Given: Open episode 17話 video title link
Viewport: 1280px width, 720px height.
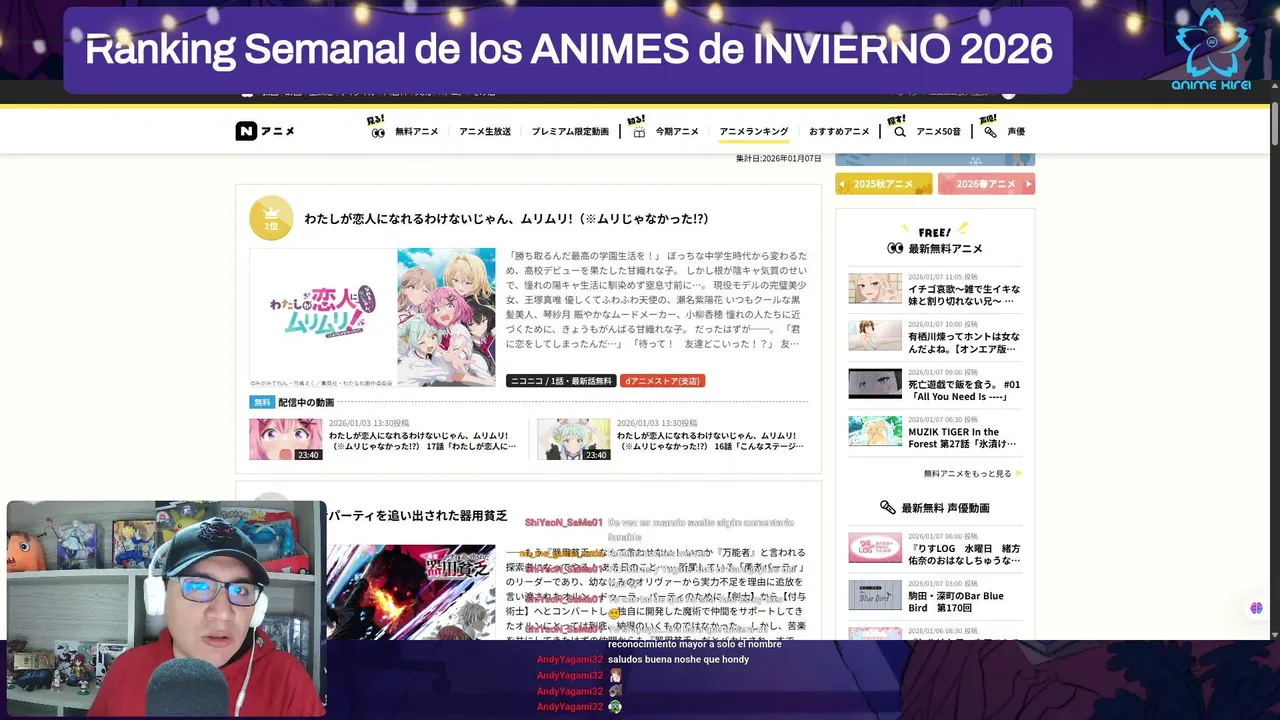Looking at the screenshot, I should (422, 441).
